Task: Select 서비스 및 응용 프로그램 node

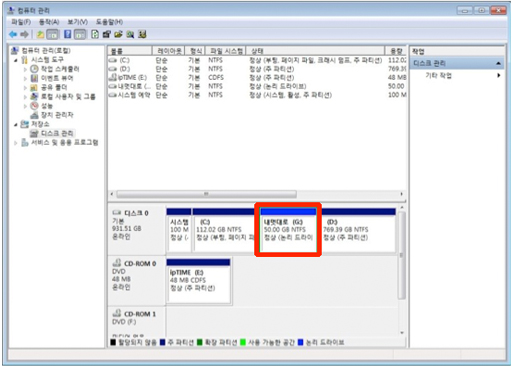Action: pos(65,143)
